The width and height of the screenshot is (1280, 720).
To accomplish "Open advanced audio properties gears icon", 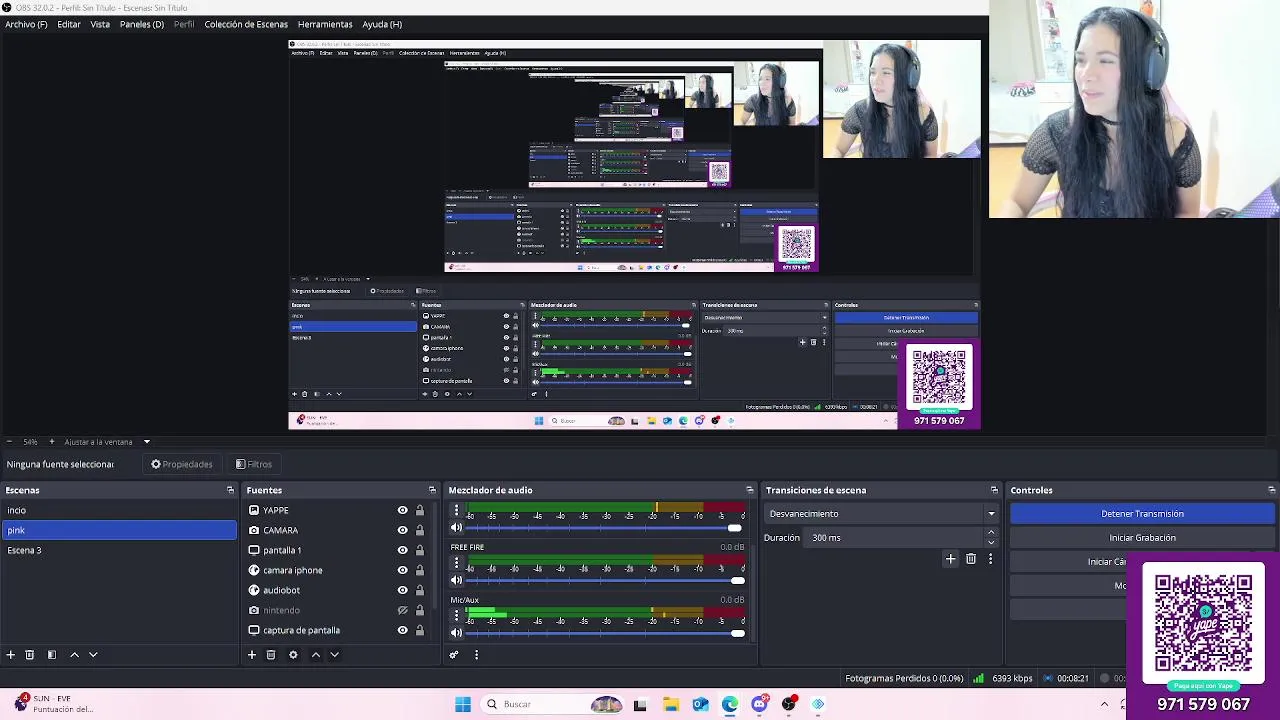I will click(454, 655).
